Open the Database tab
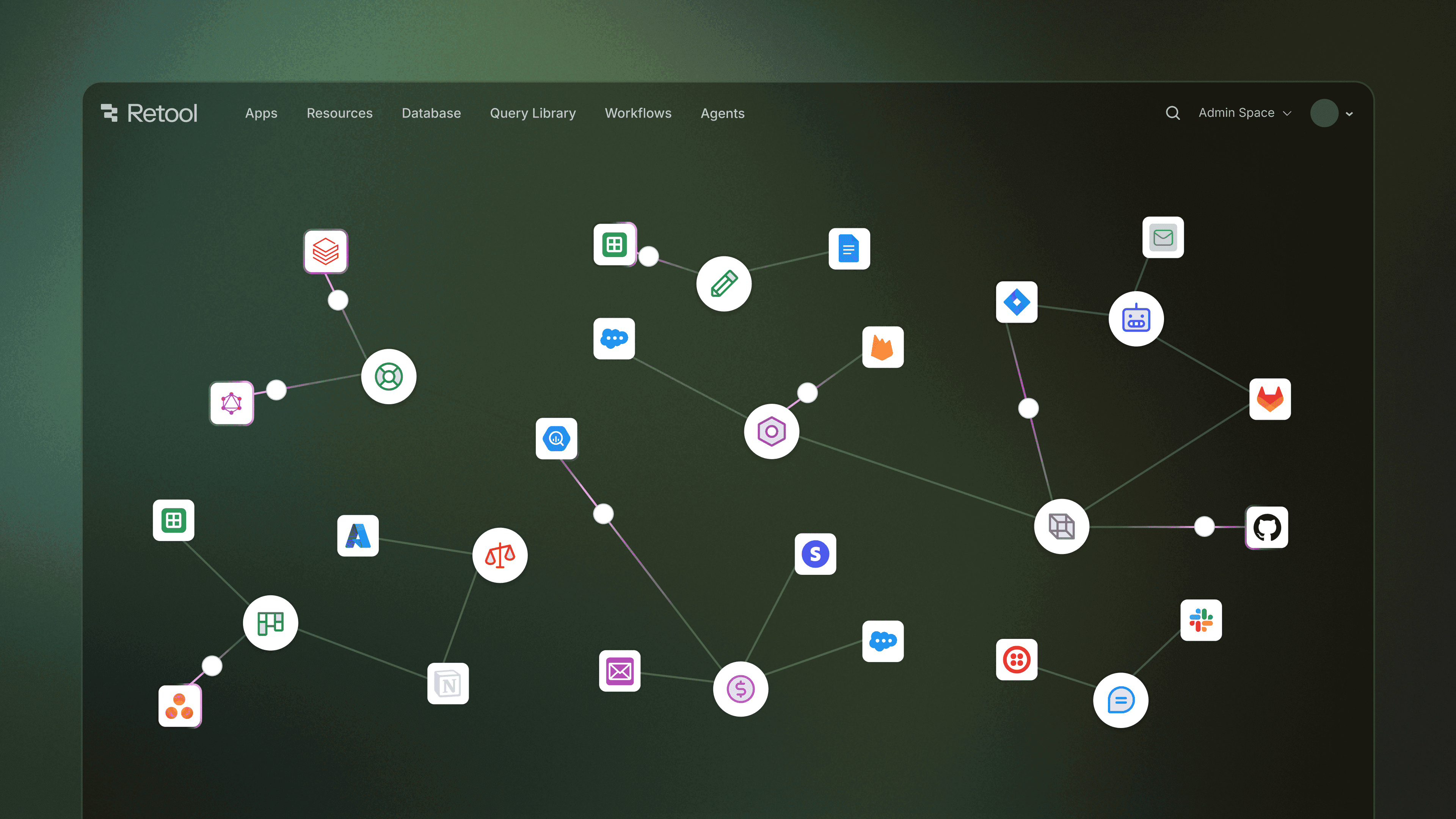This screenshot has width=1456, height=819. click(x=431, y=113)
